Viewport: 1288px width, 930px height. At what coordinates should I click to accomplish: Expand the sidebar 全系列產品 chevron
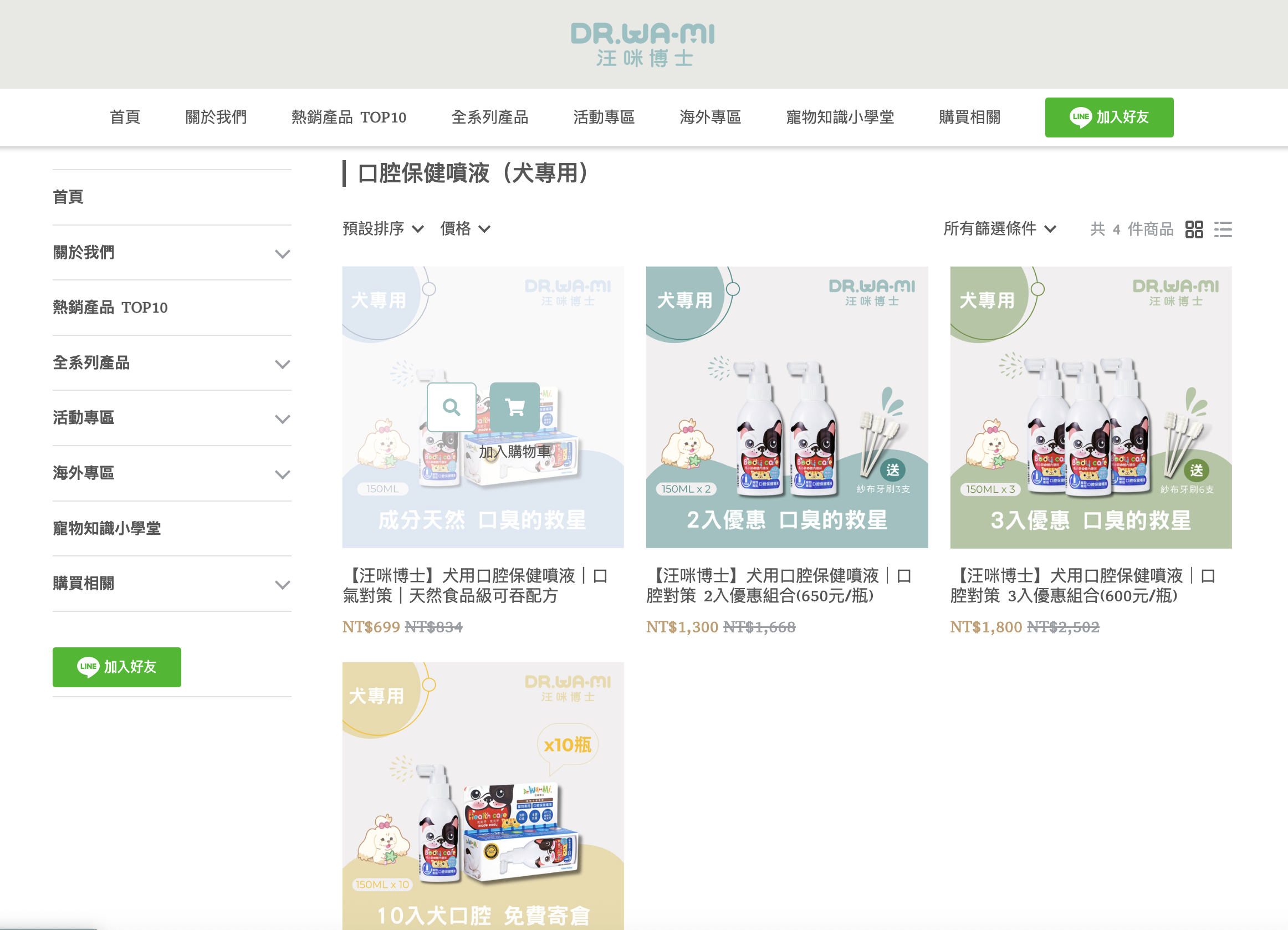click(282, 364)
